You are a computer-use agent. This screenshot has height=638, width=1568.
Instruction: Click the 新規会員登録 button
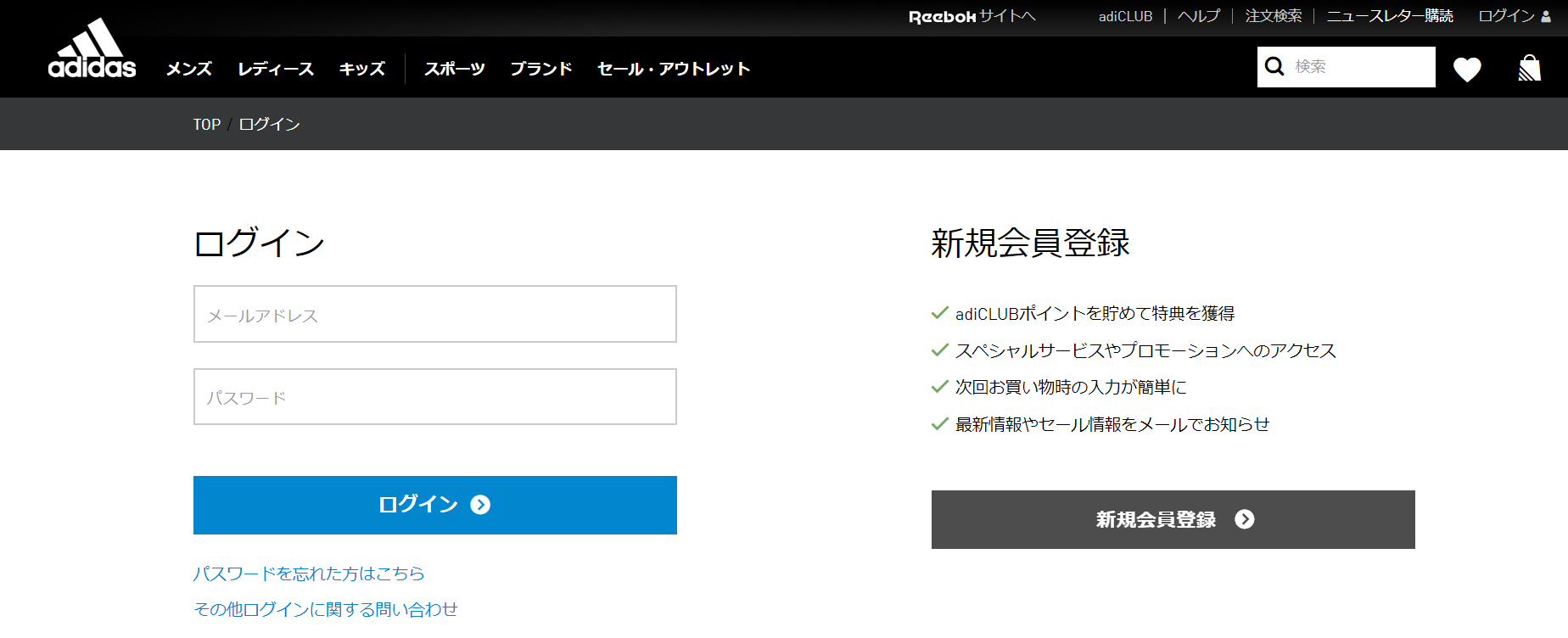pyautogui.click(x=1173, y=519)
